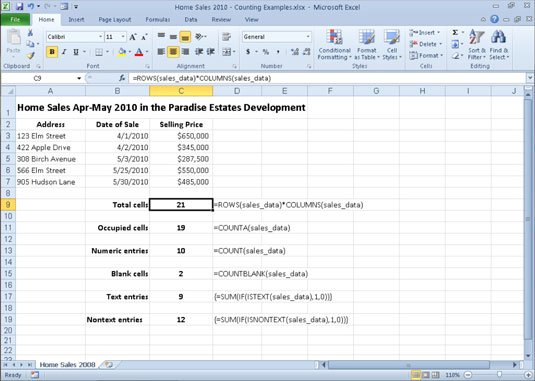Click the AutoSum sigma icon
This screenshot has height=381, width=535.
click(455, 32)
